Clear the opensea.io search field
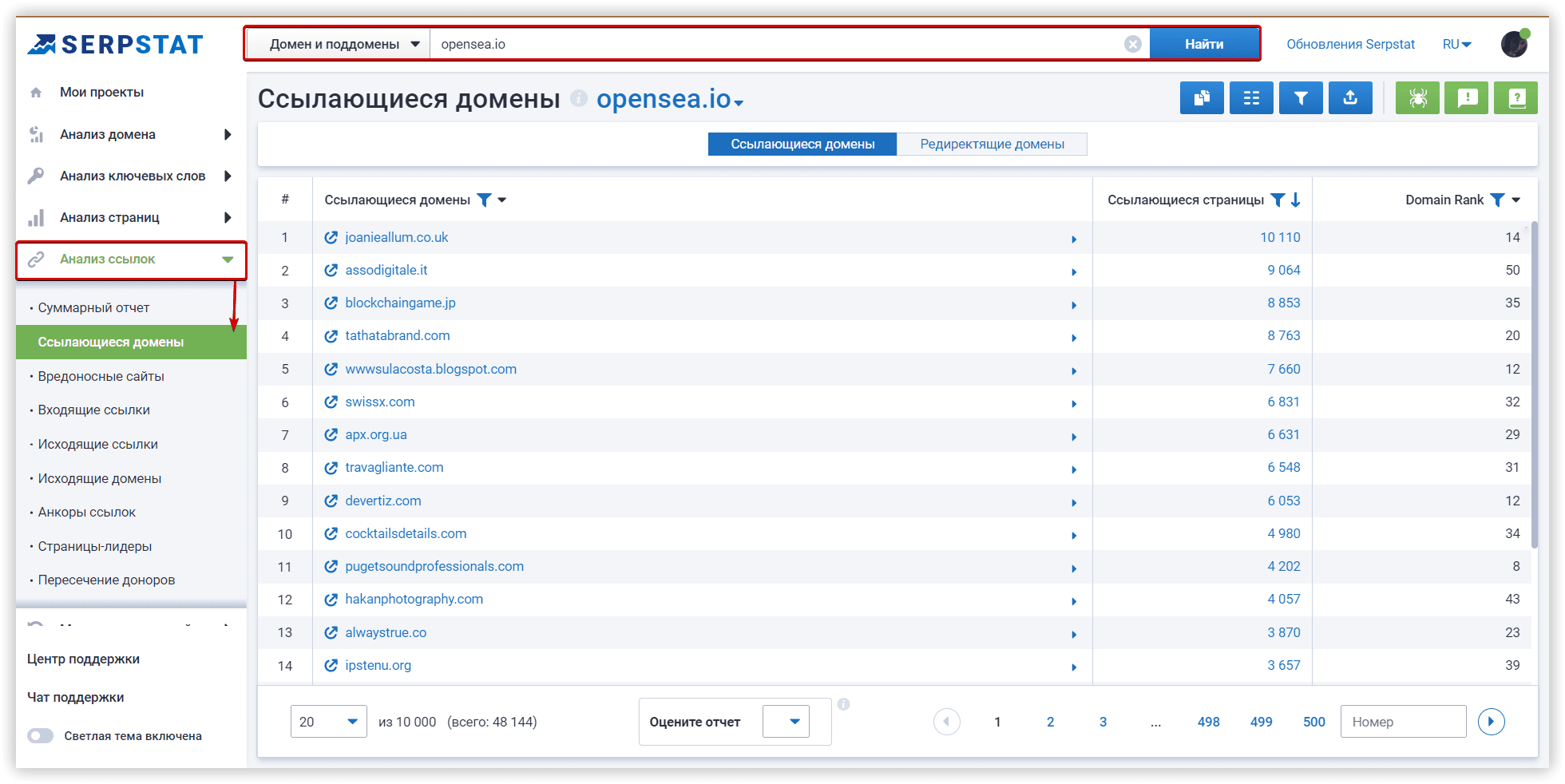Screen dimensions: 1565x784 point(1132,44)
